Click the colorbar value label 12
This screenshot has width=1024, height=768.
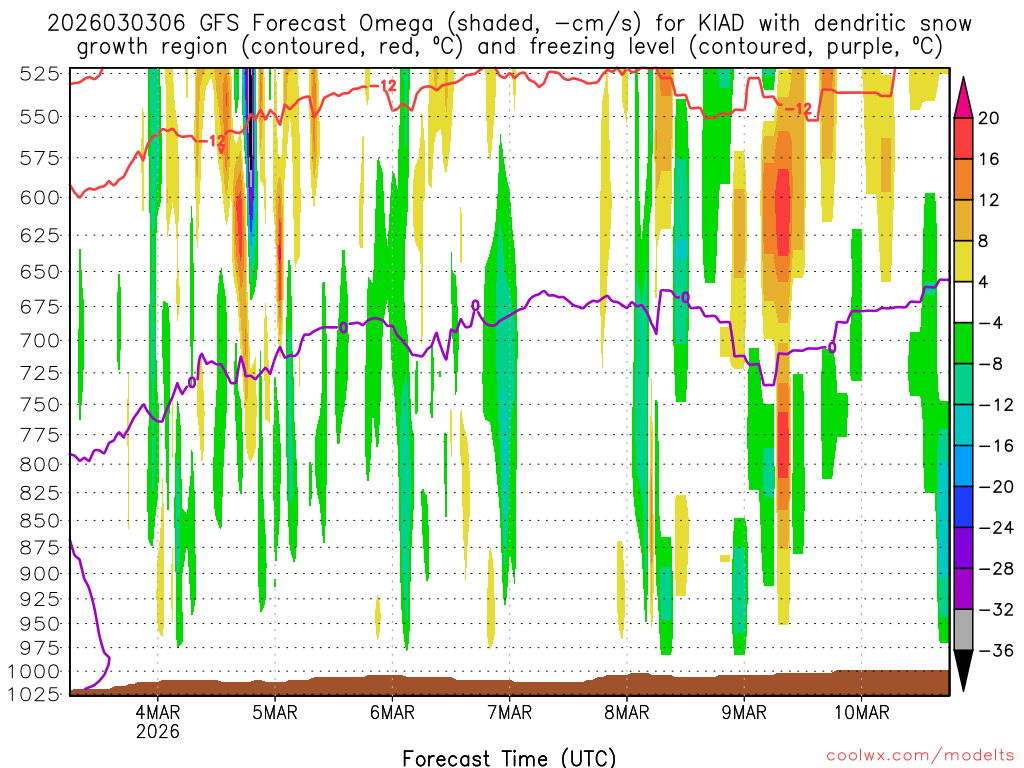tap(989, 200)
